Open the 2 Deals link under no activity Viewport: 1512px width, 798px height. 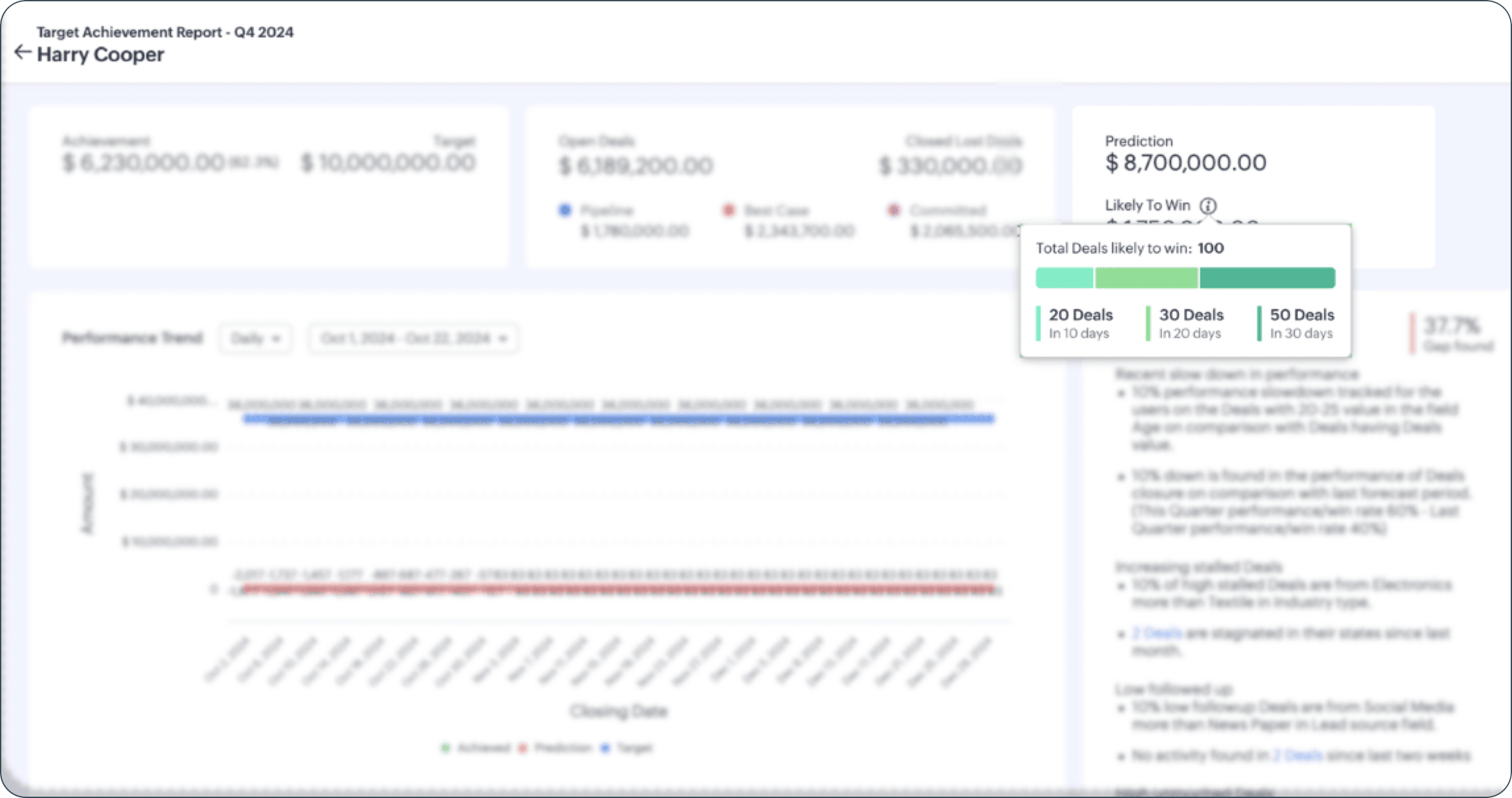1297,755
